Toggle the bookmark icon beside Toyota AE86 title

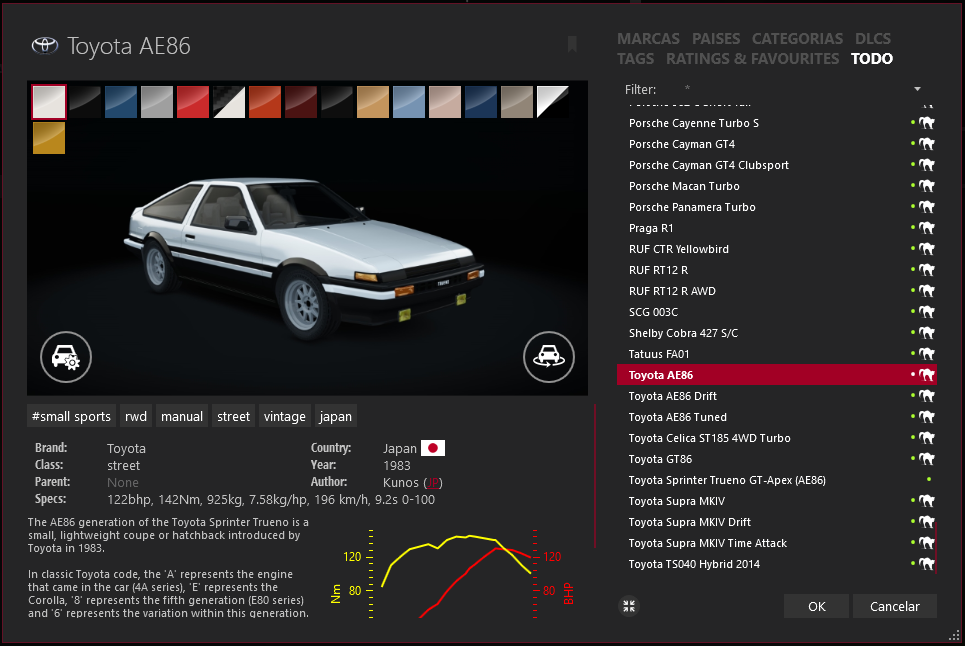tap(572, 44)
